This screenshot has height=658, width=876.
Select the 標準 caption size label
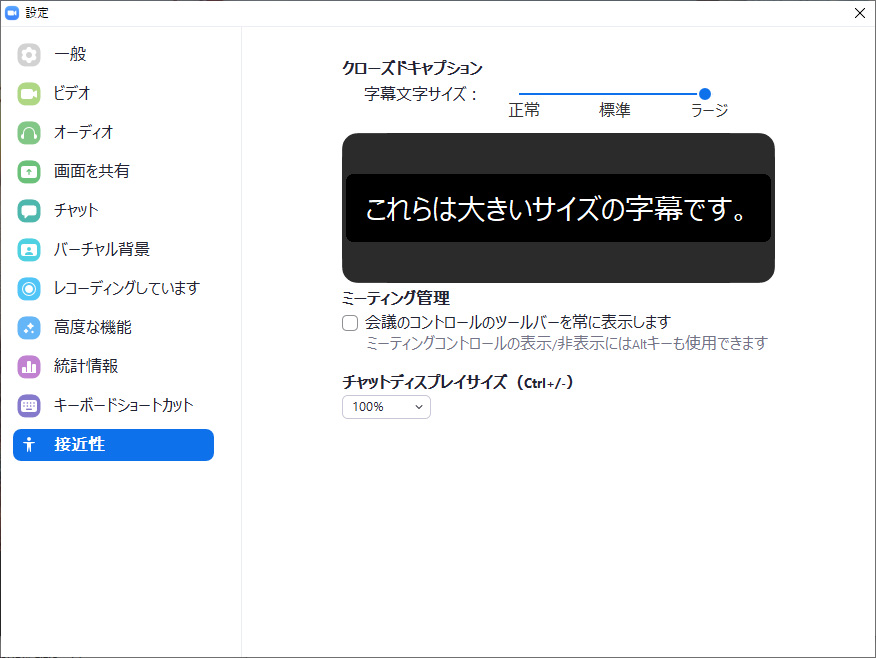(614, 111)
